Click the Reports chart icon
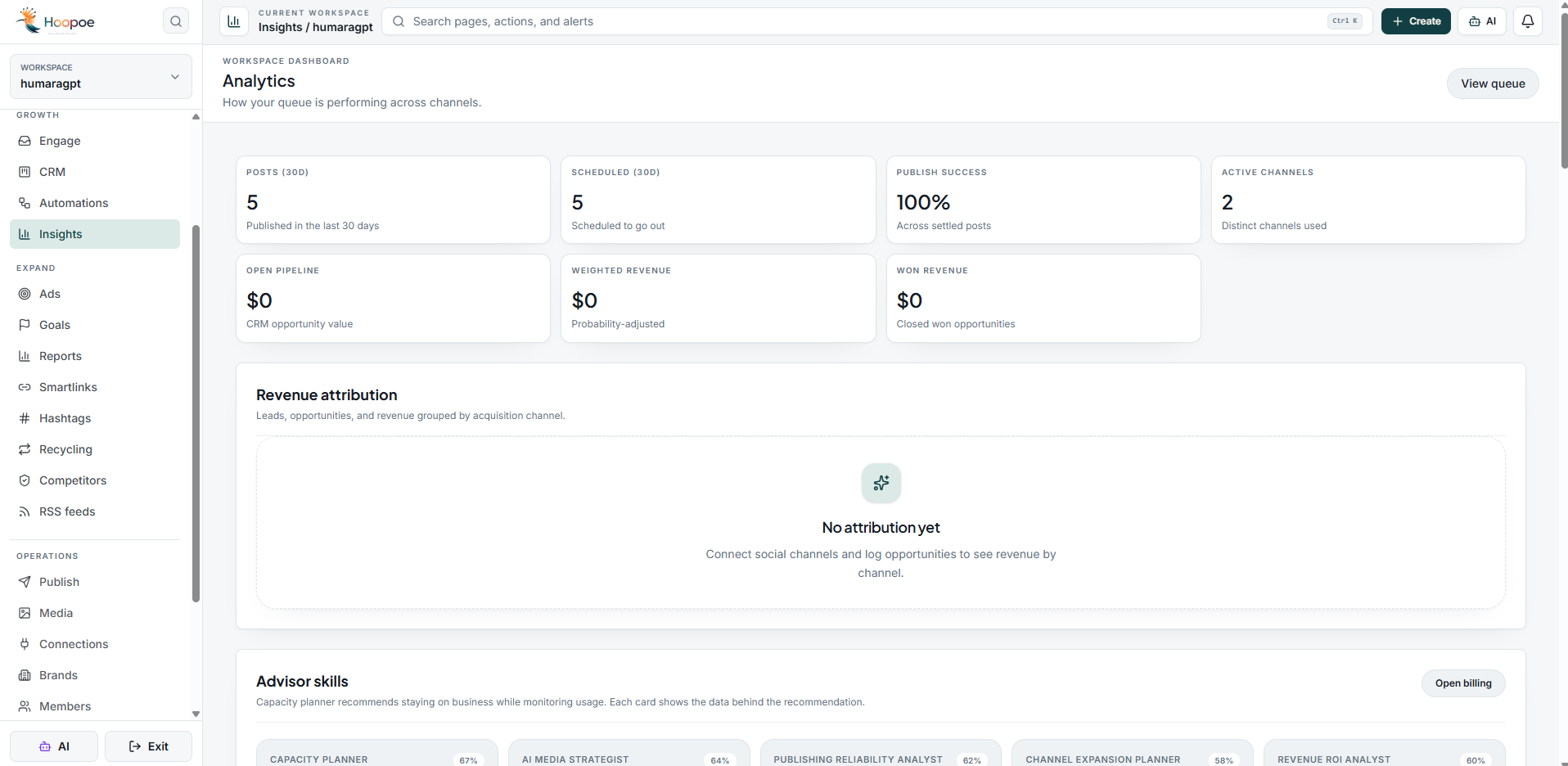The width and height of the screenshot is (1568, 766). click(x=25, y=356)
